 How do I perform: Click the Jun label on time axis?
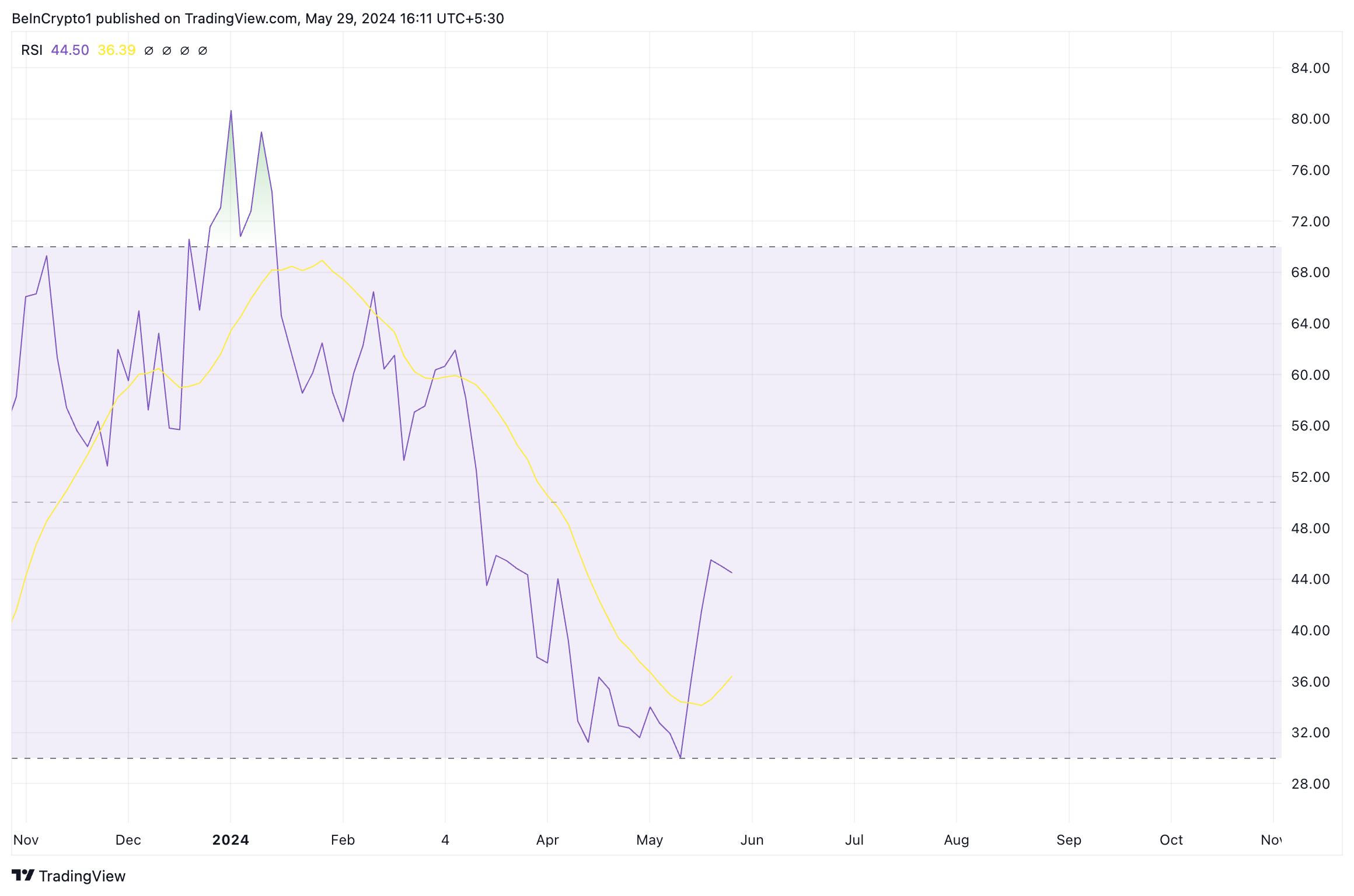coord(752,840)
